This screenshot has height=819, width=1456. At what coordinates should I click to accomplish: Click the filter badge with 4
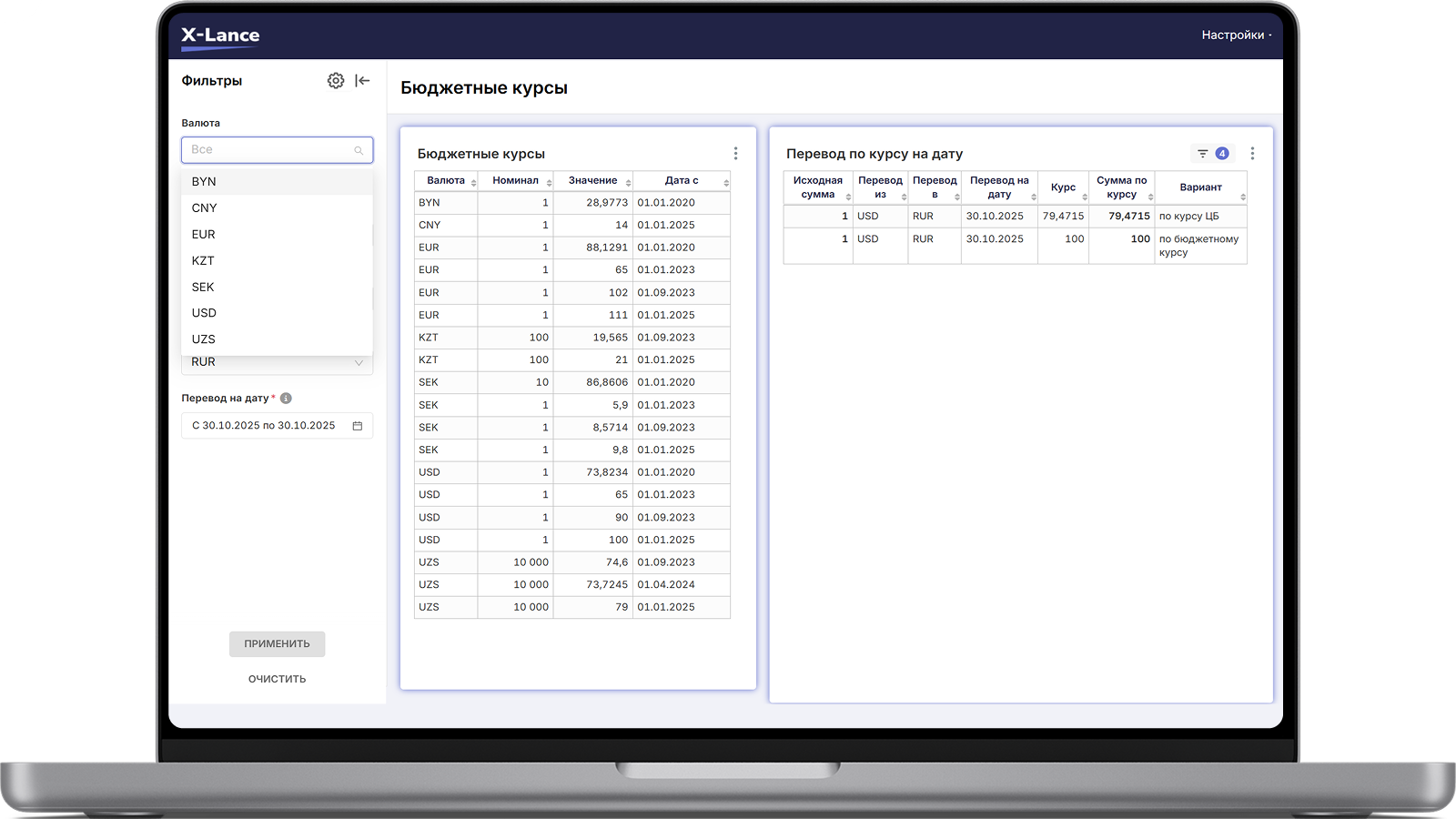click(1213, 154)
